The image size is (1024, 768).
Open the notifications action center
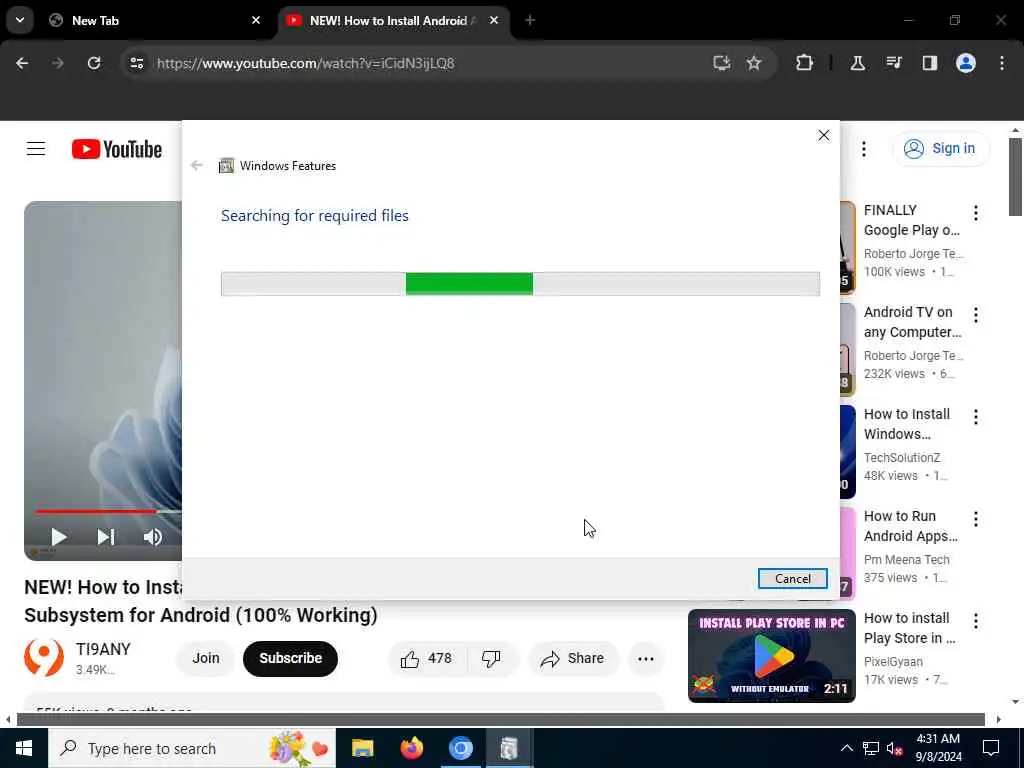pyautogui.click(x=991, y=748)
